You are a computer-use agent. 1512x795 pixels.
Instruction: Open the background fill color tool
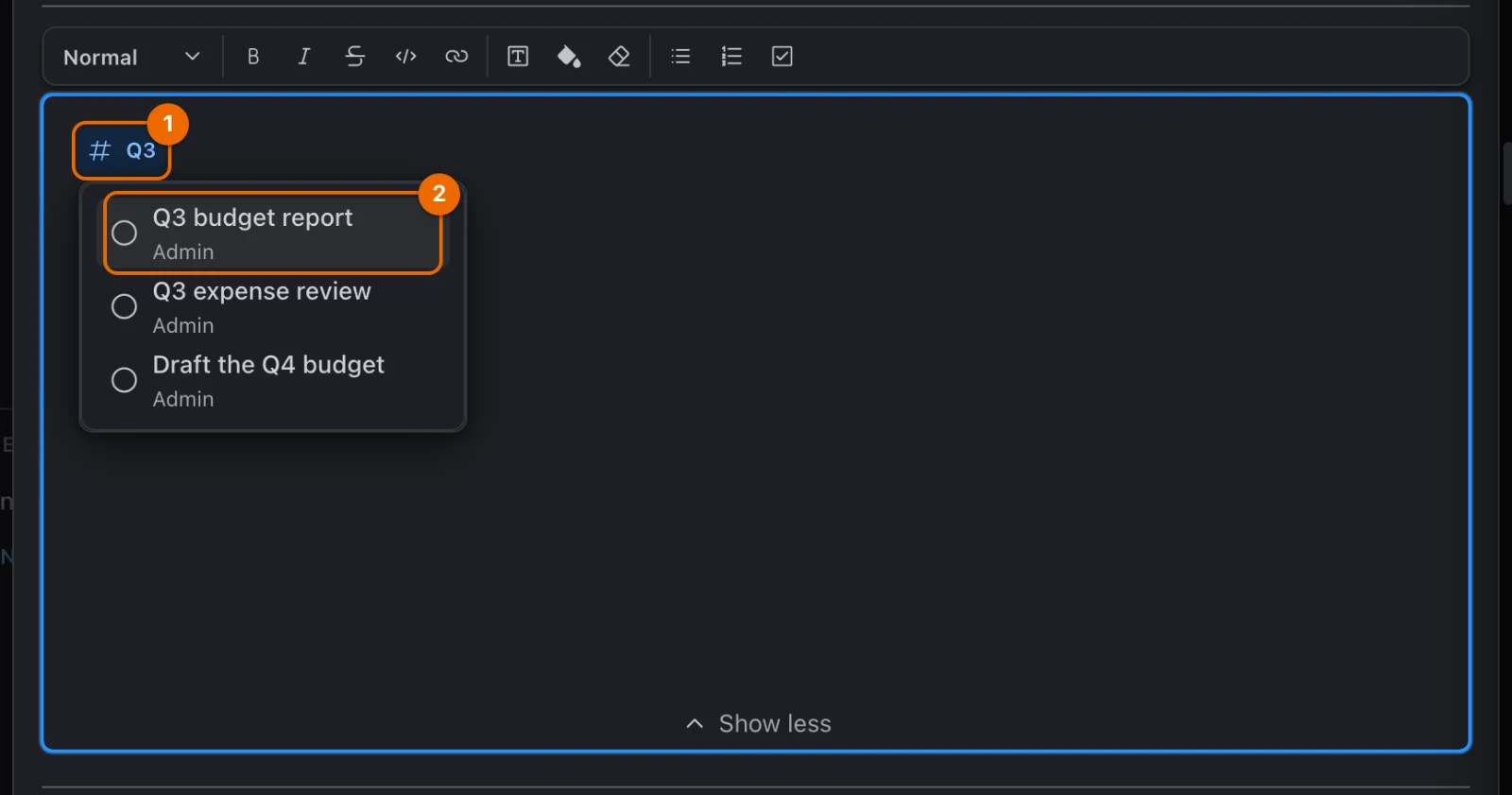click(569, 57)
